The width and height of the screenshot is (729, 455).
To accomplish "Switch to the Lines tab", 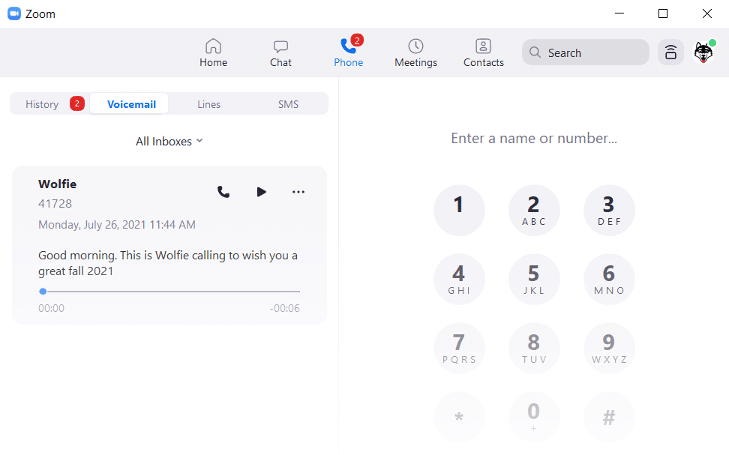I will tap(209, 104).
